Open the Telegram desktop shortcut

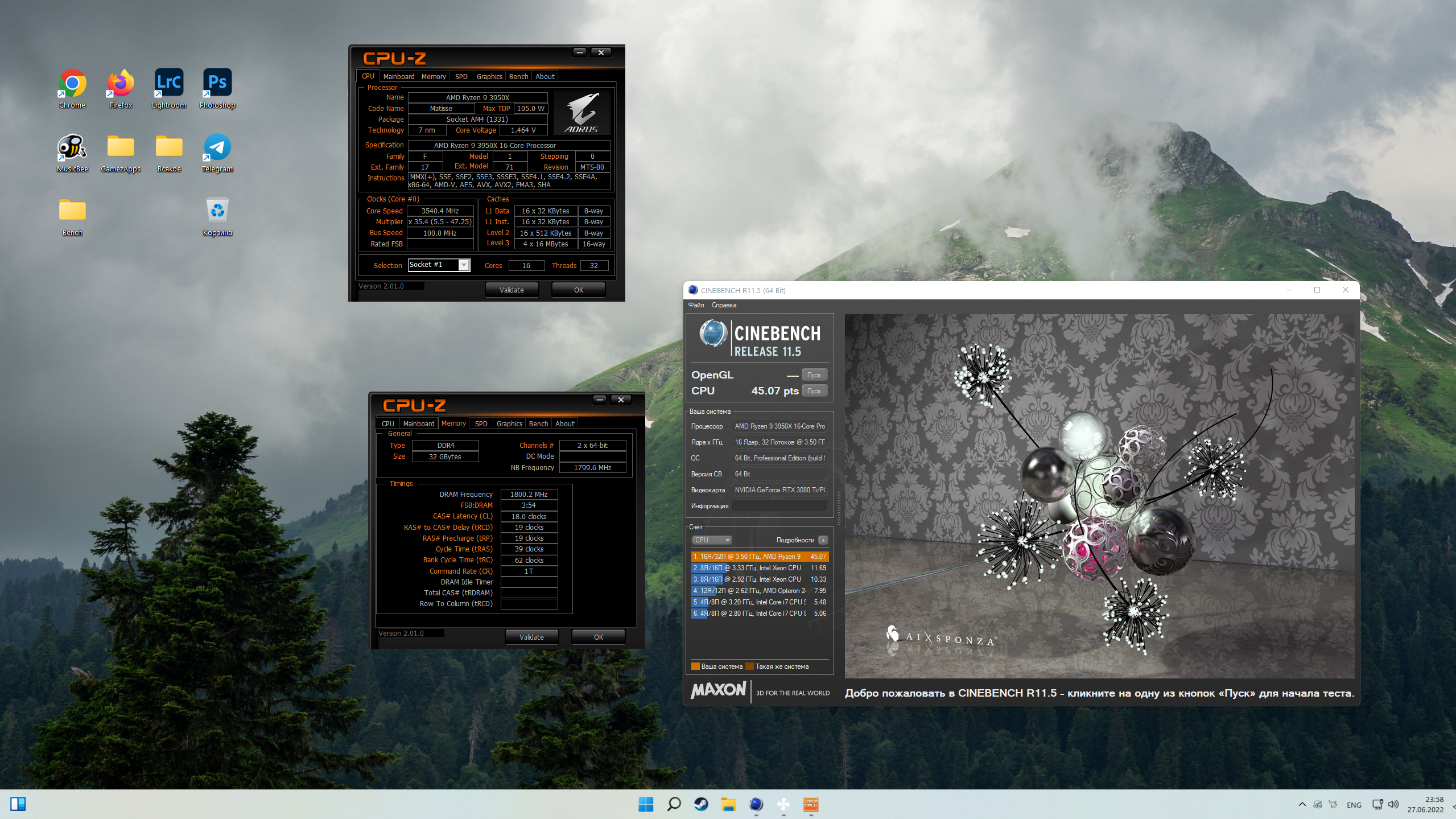coord(217,153)
